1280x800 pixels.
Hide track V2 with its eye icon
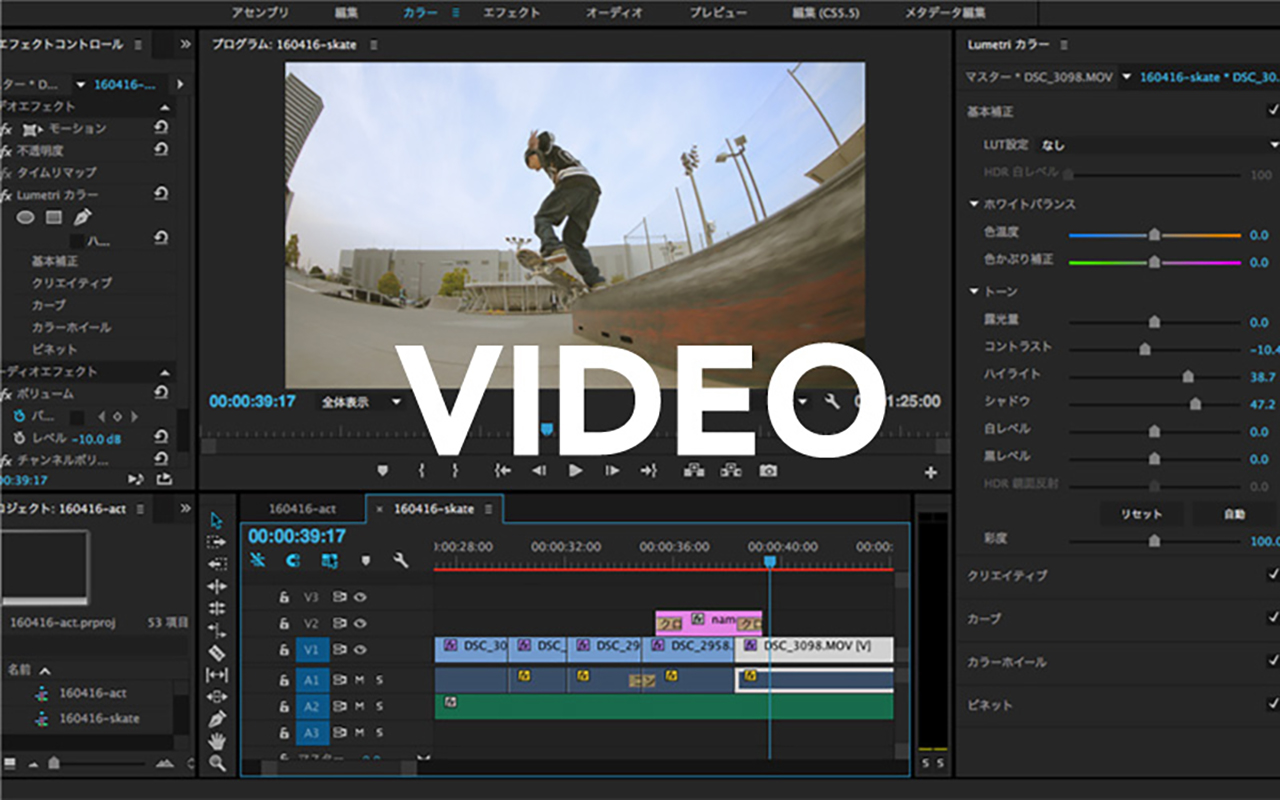pyautogui.click(x=359, y=623)
